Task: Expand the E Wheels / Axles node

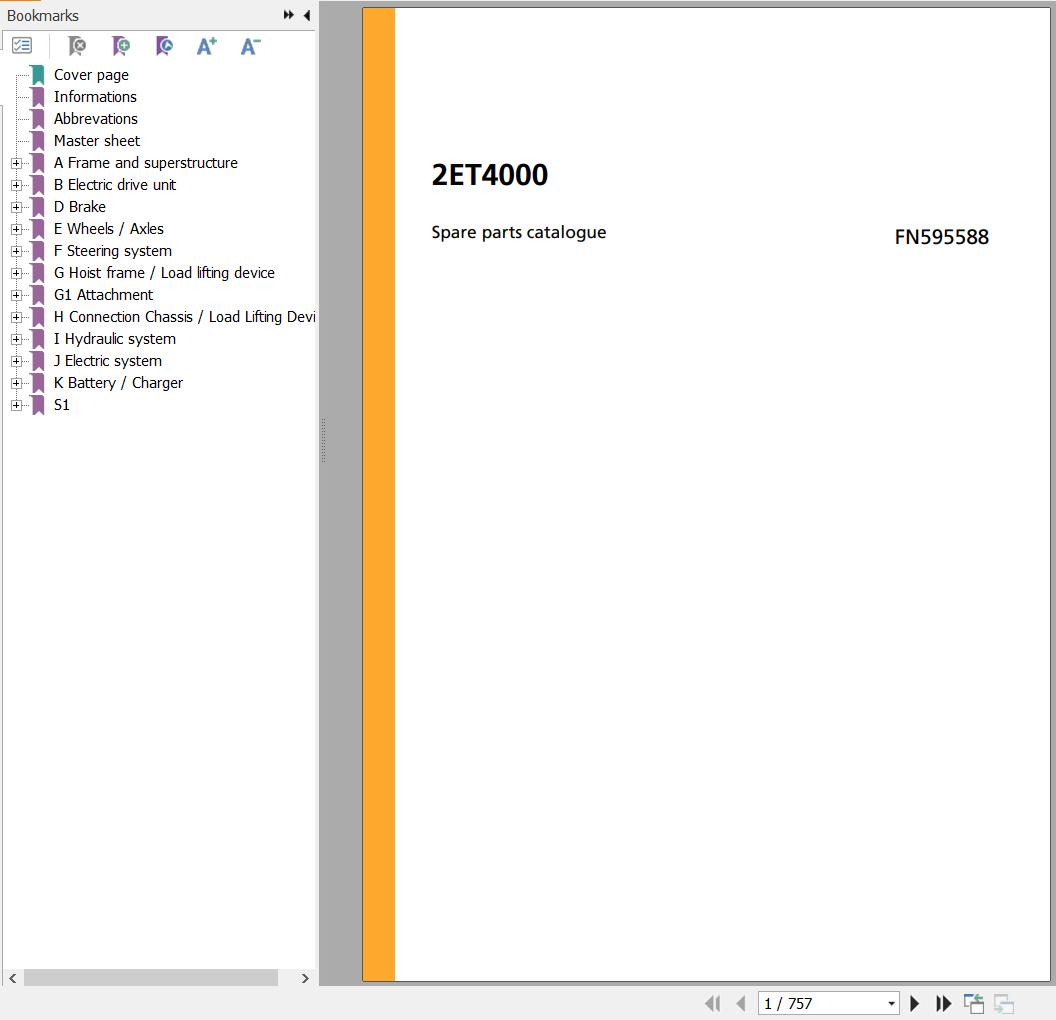Action: tap(16, 229)
